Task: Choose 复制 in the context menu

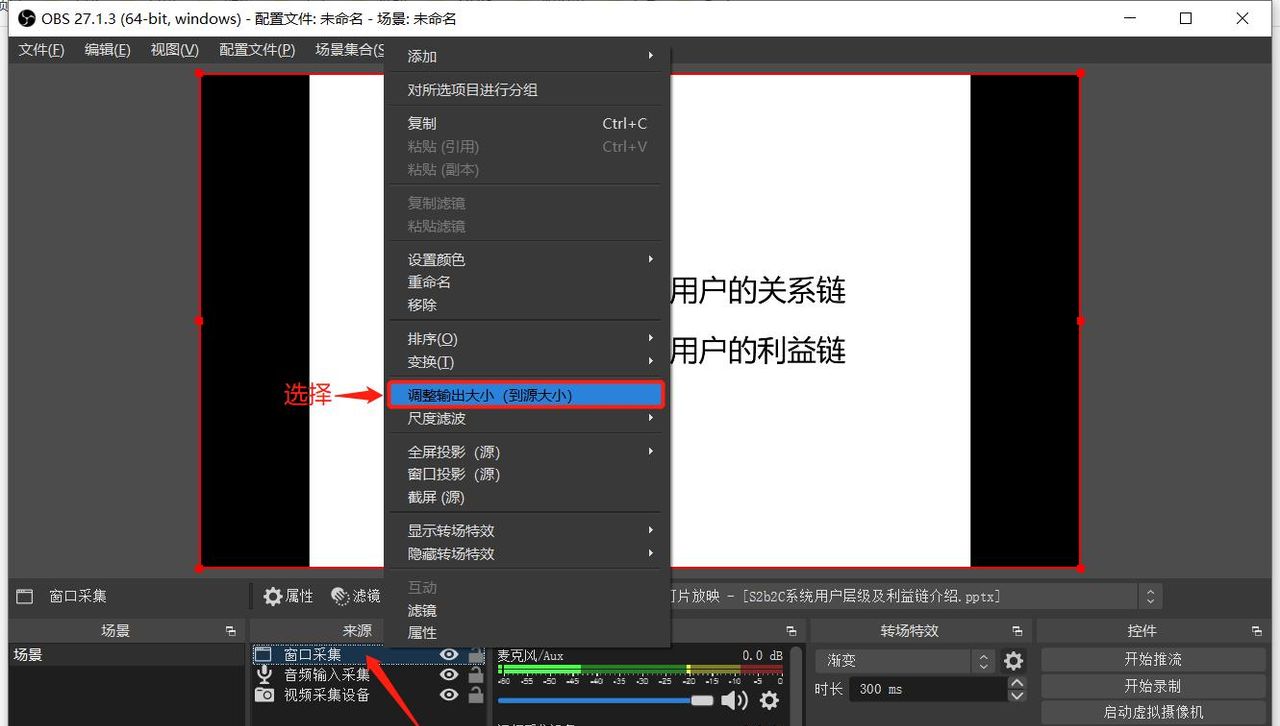Action: tap(527, 124)
